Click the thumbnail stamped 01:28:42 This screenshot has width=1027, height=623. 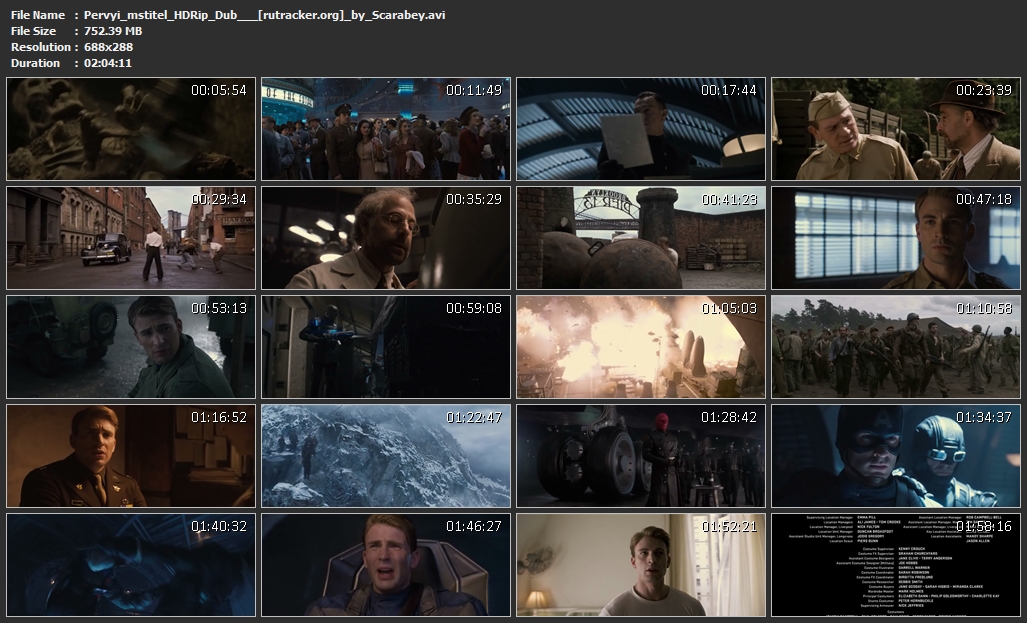[641, 457]
